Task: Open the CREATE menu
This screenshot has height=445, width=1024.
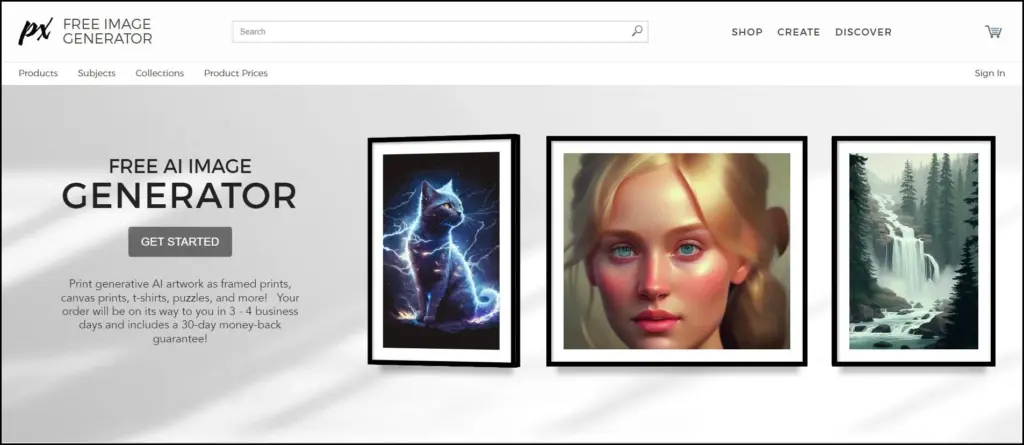Action: coord(799,32)
